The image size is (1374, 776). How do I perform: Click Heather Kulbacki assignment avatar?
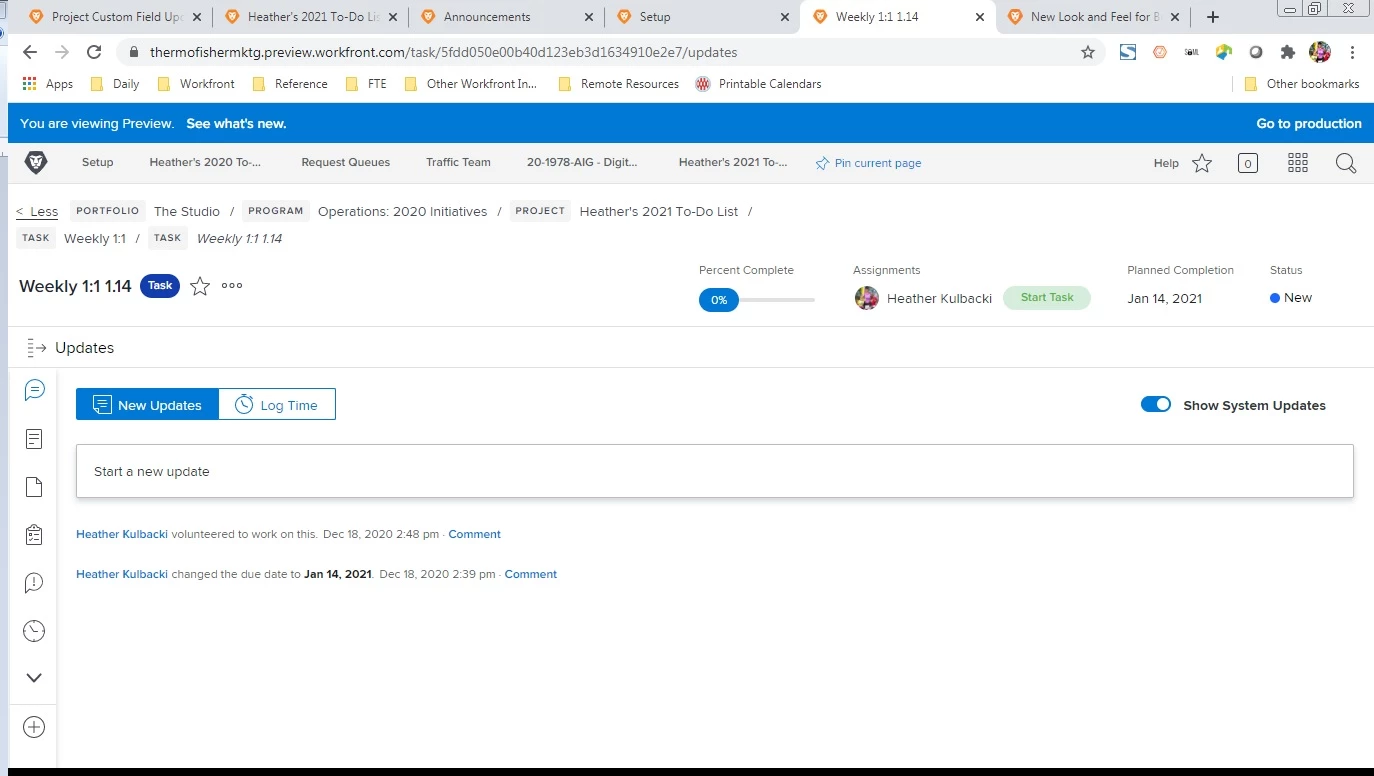pyautogui.click(x=867, y=298)
